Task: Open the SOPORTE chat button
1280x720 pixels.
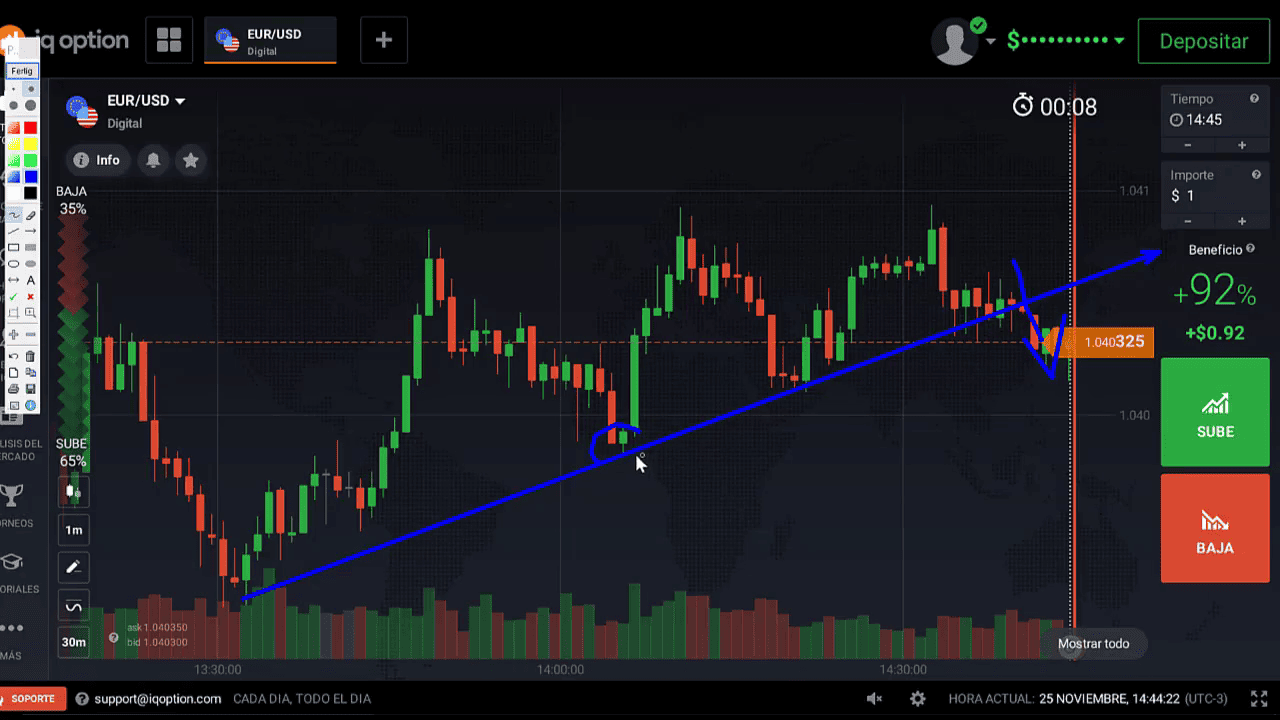Action: [x=33, y=699]
